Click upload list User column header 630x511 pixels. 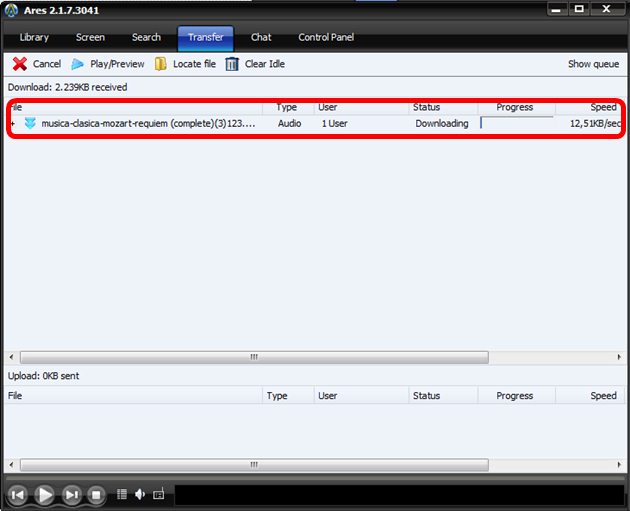click(361, 396)
